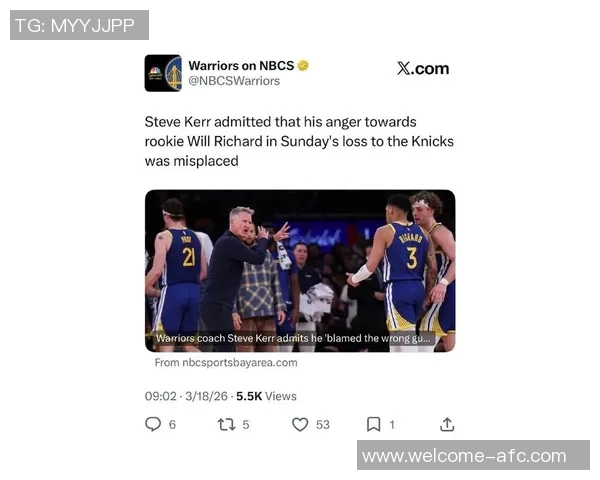The width and height of the screenshot is (600, 480).
Task: Share the tweet using the upload arrow icon
Action: pos(447,424)
